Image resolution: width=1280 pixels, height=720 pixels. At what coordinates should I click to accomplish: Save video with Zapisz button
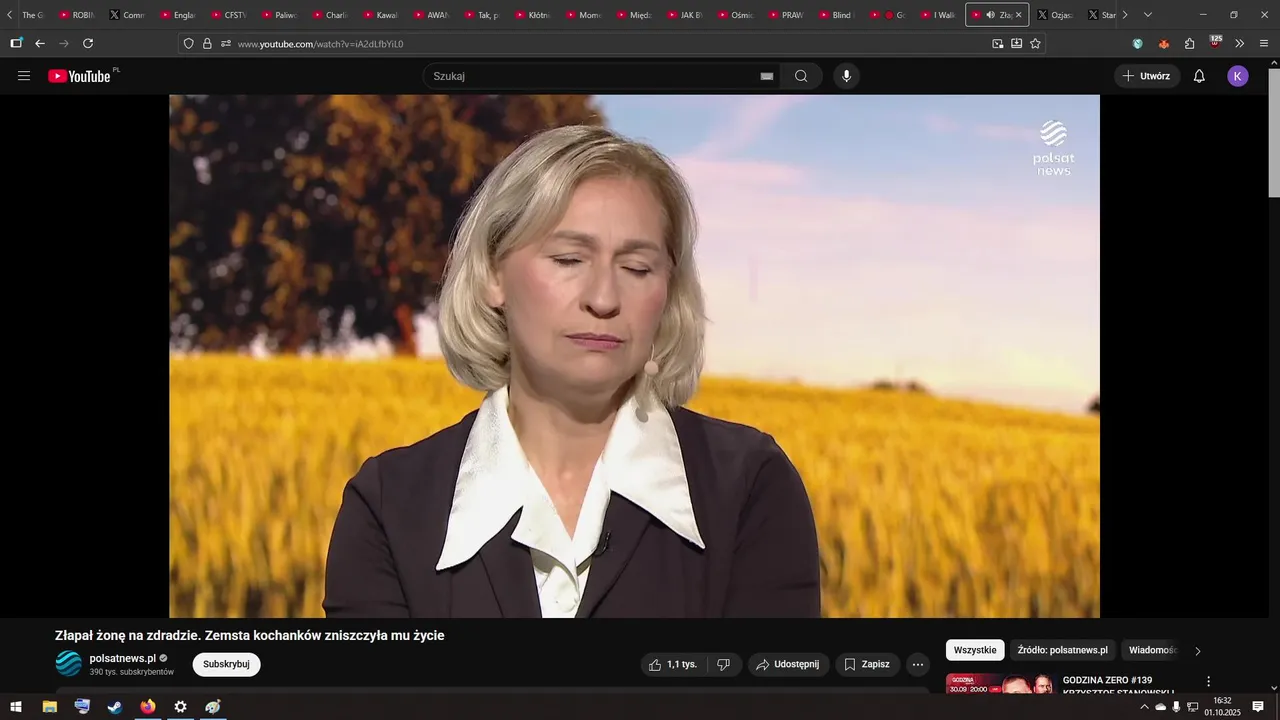(867, 664)
